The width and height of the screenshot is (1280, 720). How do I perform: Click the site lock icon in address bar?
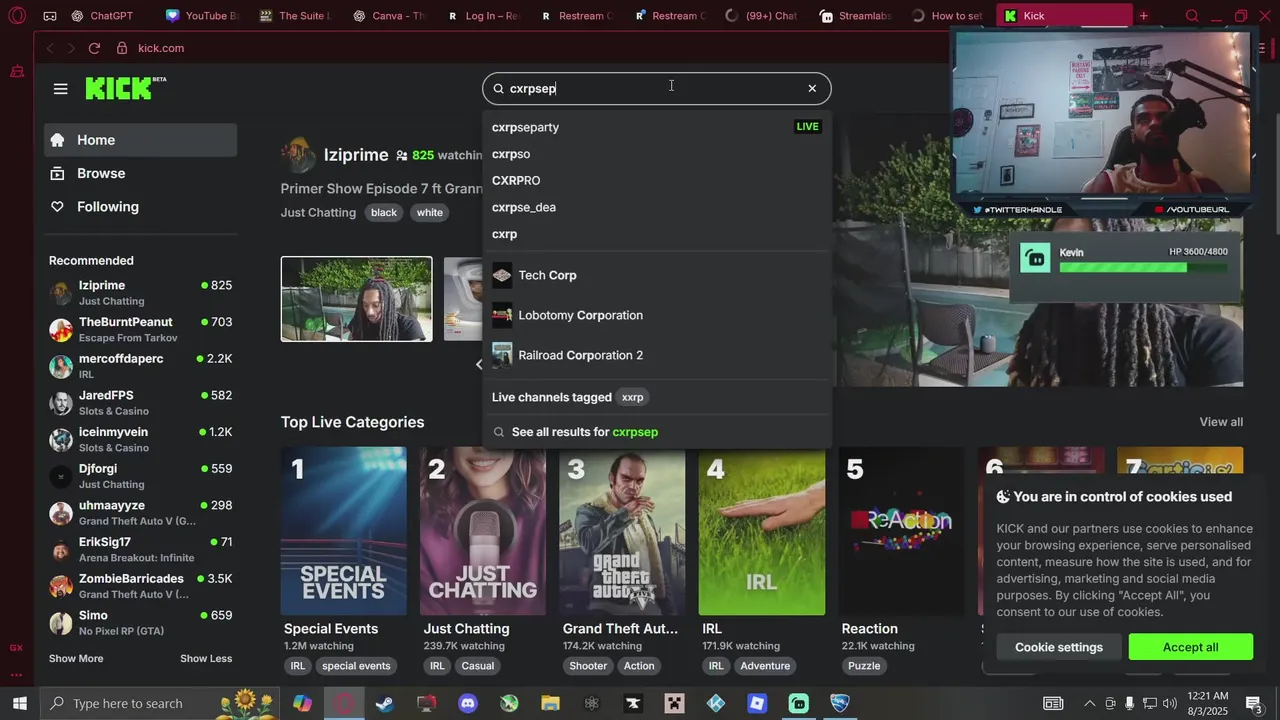[122, 48]
